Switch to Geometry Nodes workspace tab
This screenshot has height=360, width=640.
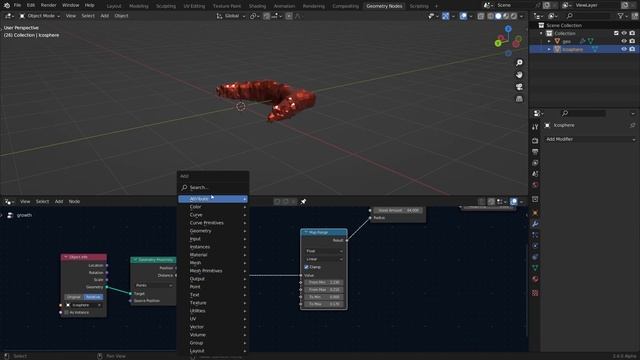pyautogui.click(x=384, y=6)
